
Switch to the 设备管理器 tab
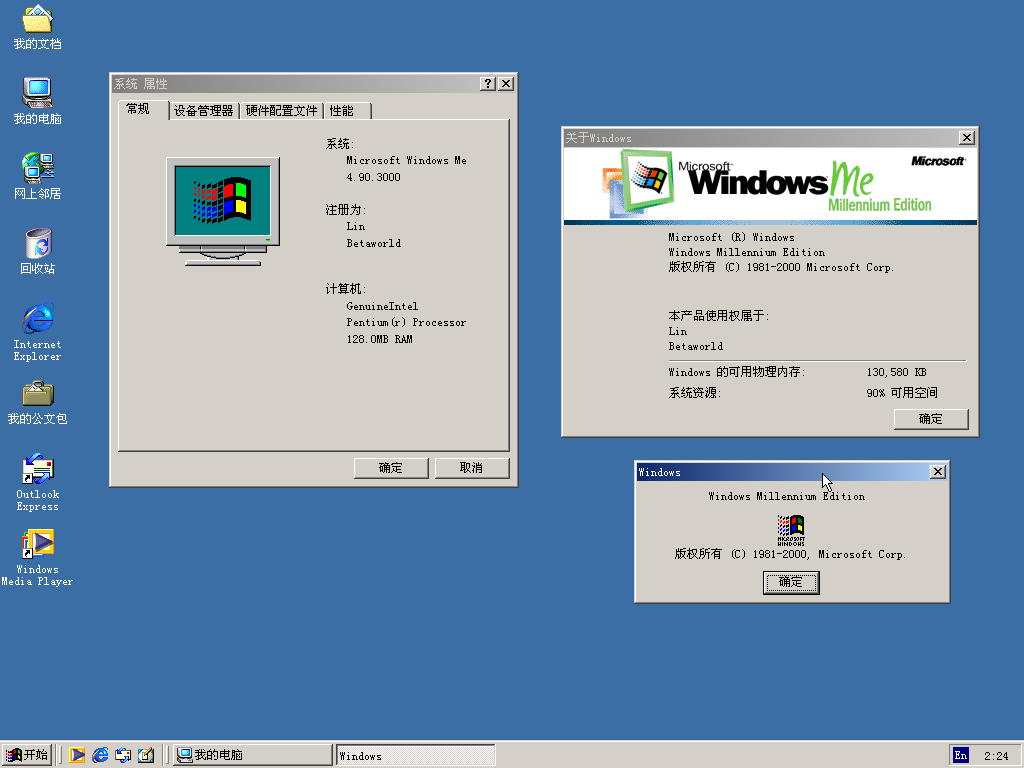click(203, 111)
